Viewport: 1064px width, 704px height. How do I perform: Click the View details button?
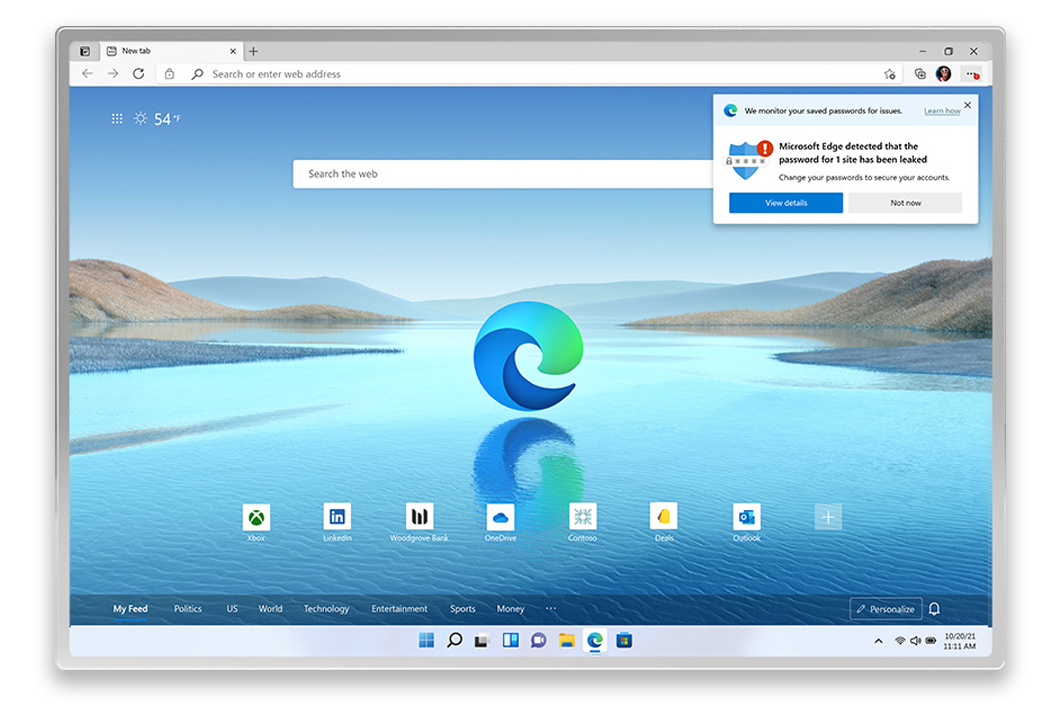tap(786, 203)
